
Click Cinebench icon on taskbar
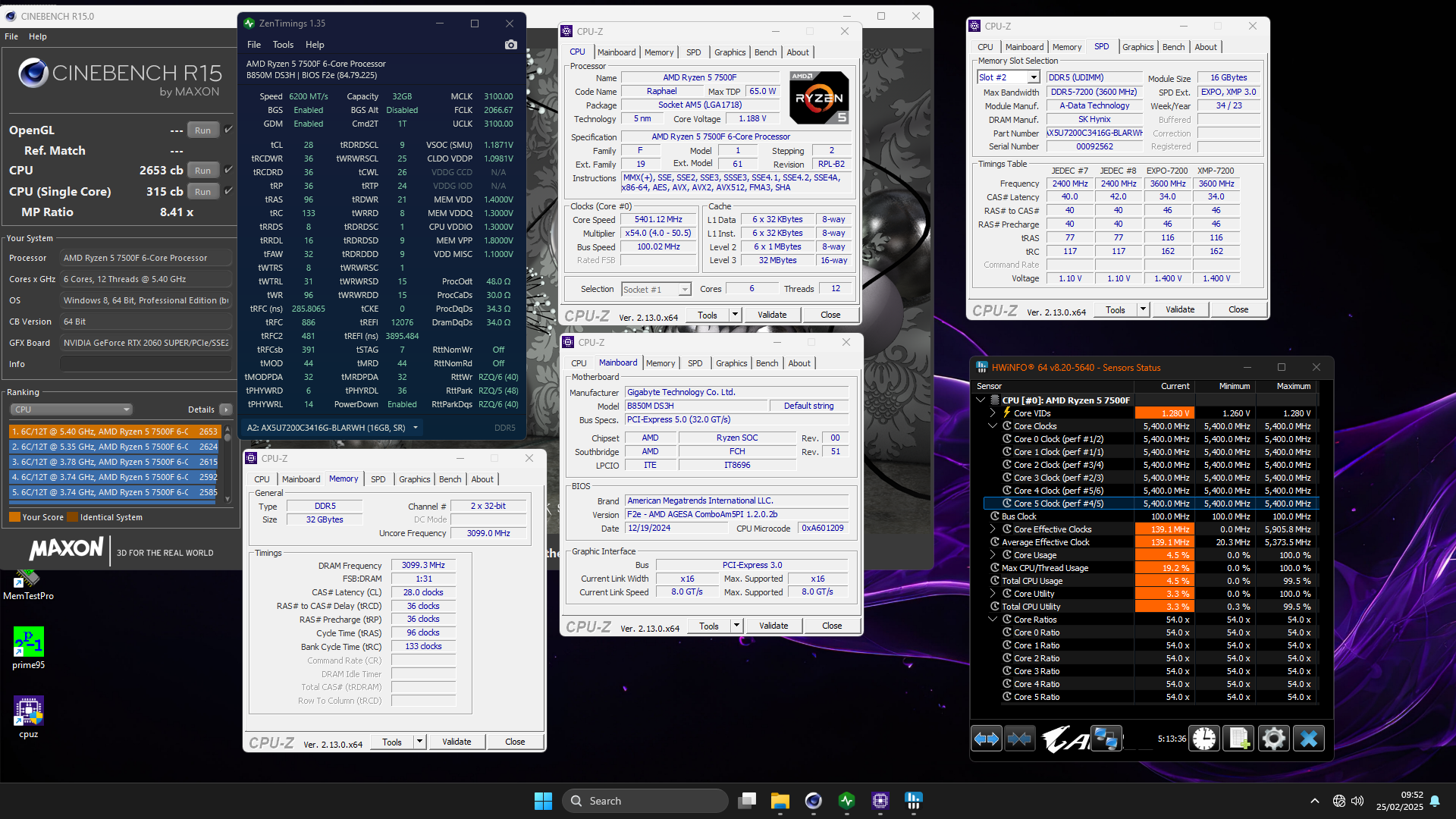coord(814,801)
